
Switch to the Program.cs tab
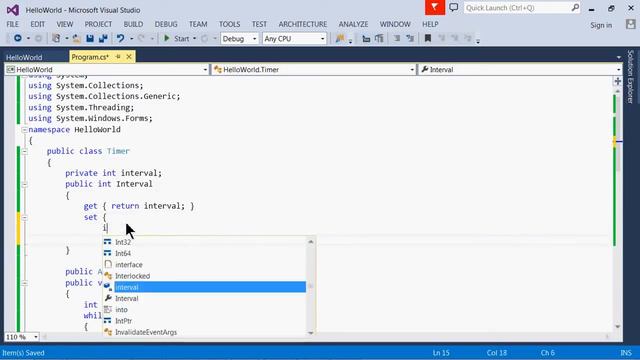[90, 57]
